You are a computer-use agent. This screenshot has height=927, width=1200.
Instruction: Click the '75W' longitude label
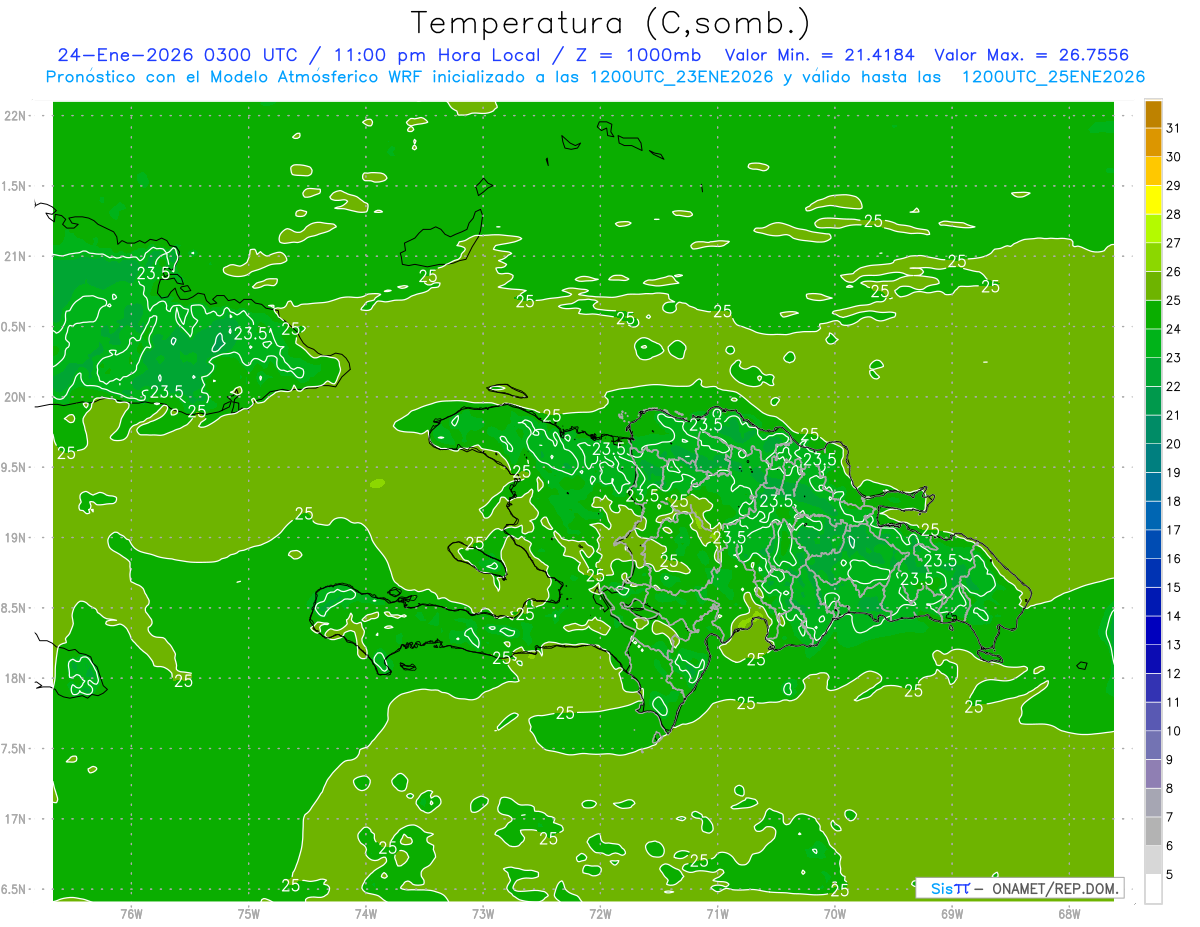(x=249, y=914)
